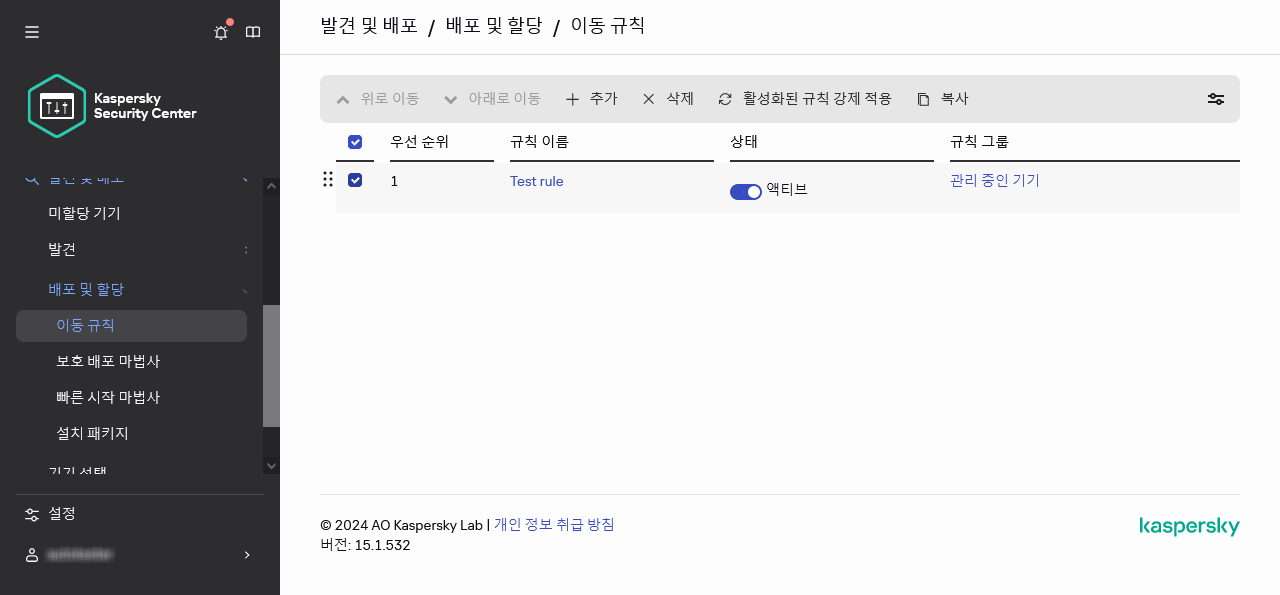Uncheck the Test rule row checkbox
Image resolution: width=1280 pixels, height=595 pixels.
(355, 181)
